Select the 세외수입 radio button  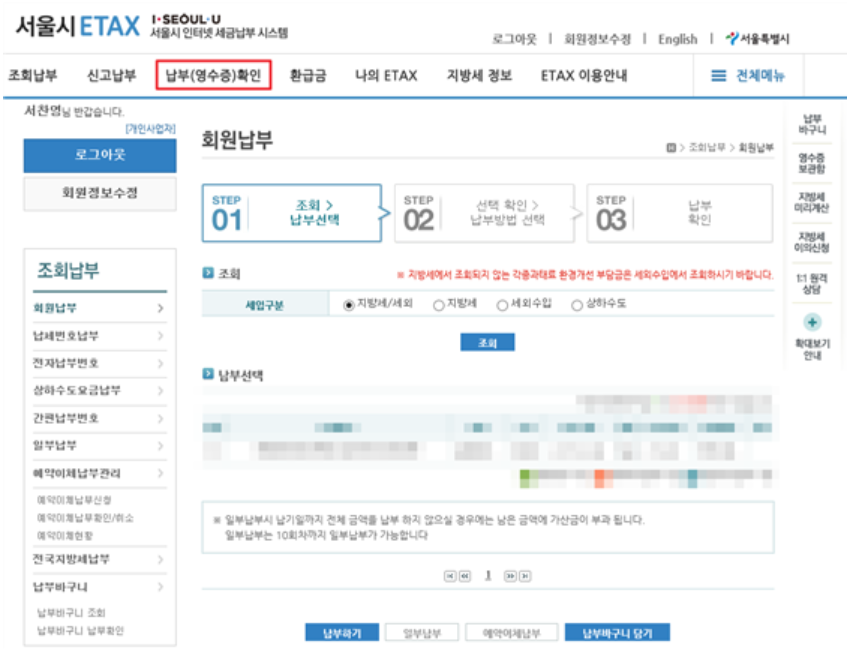502,305
